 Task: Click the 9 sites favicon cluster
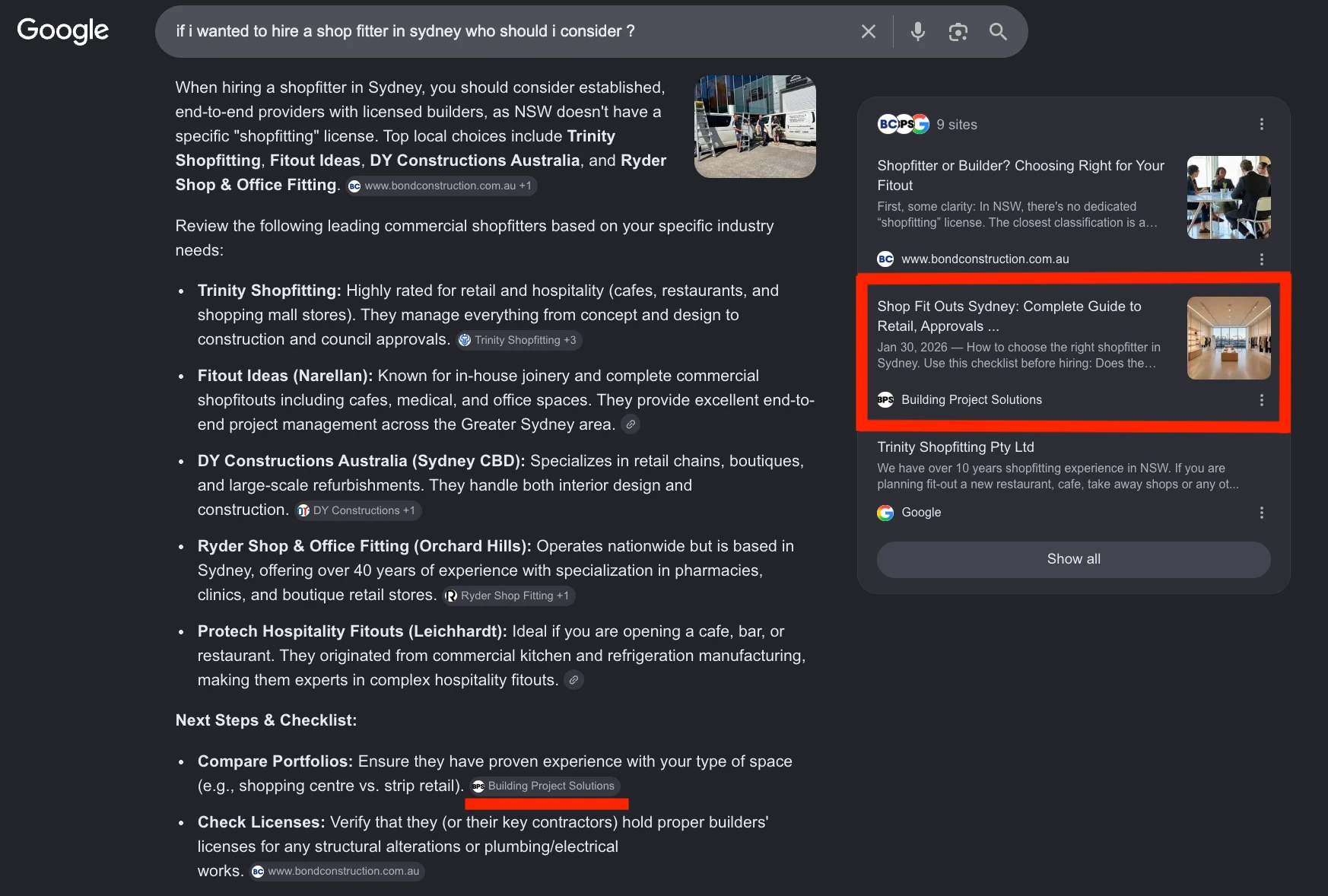click(904, 124)
